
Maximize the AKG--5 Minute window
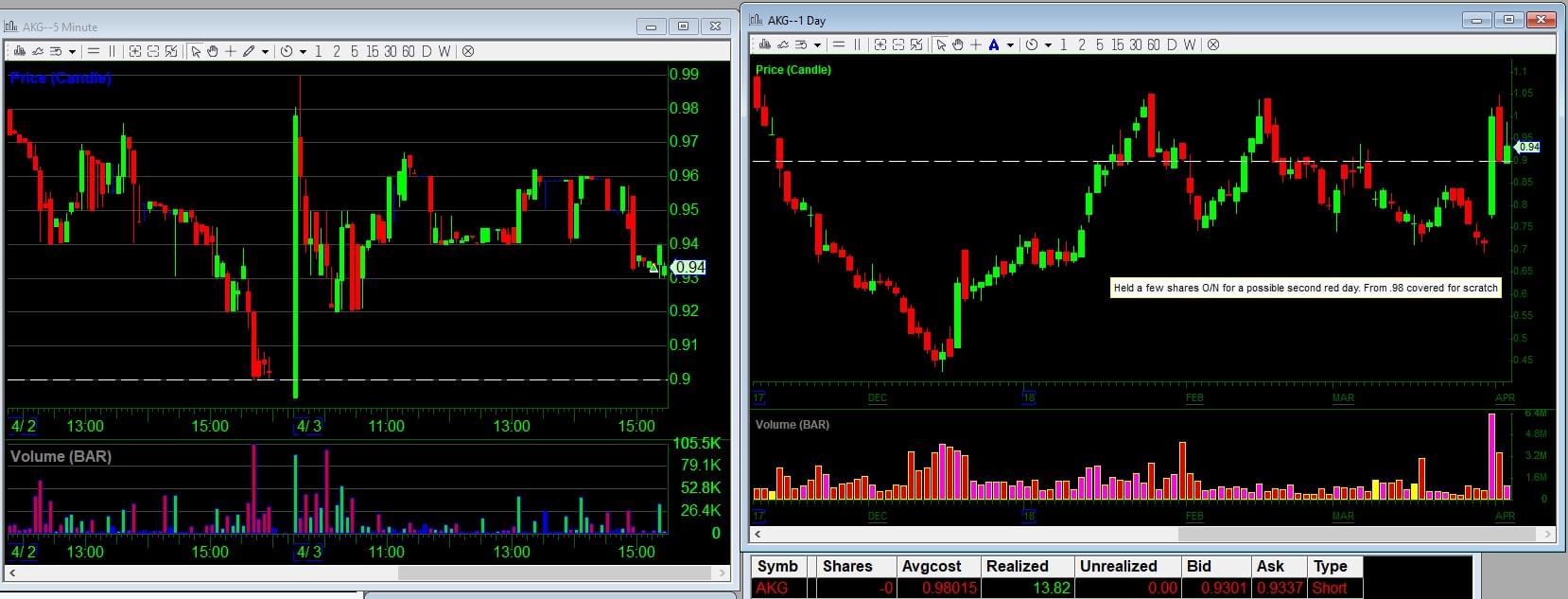click(683, 26)
